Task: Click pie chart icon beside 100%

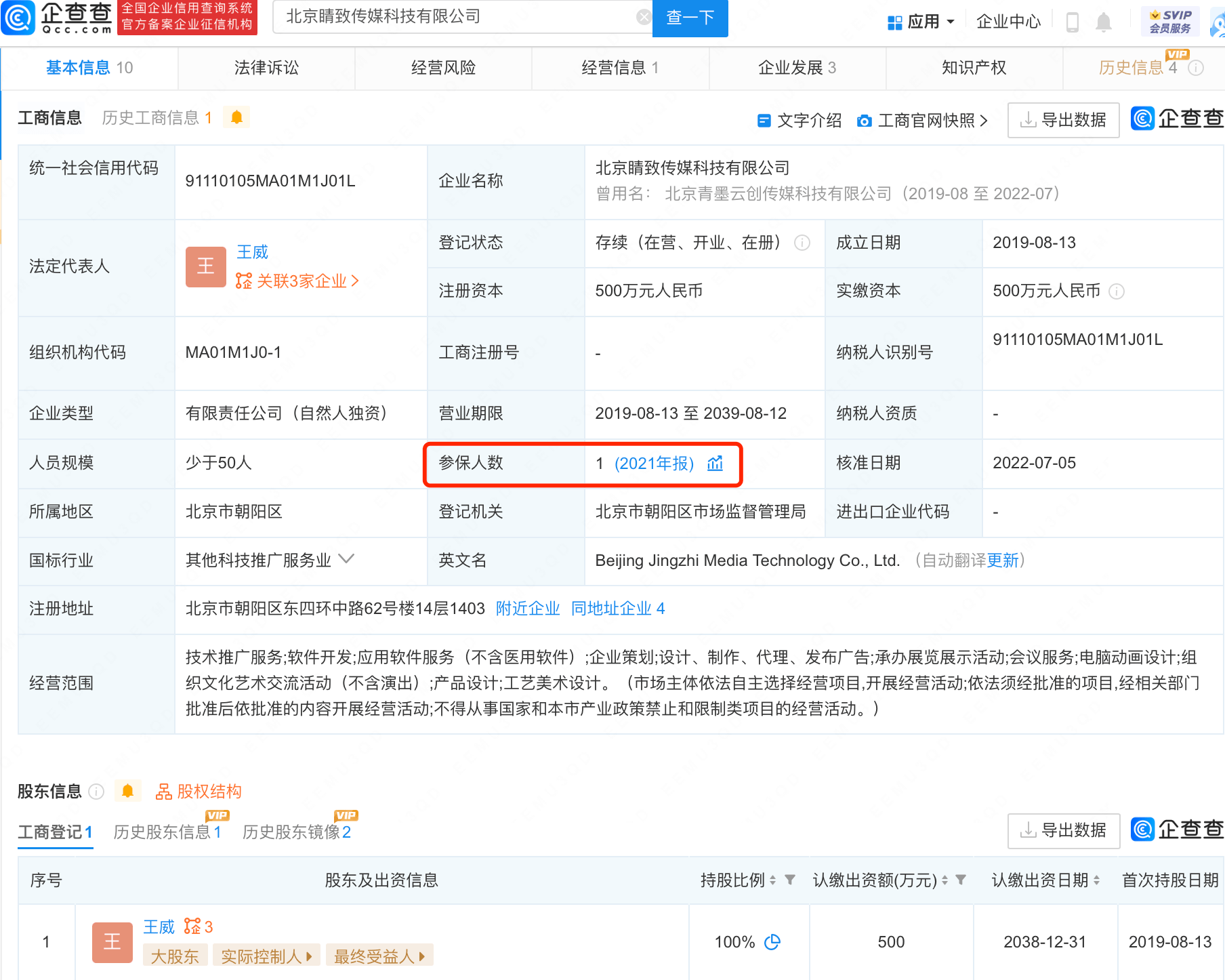Action: 772,941
